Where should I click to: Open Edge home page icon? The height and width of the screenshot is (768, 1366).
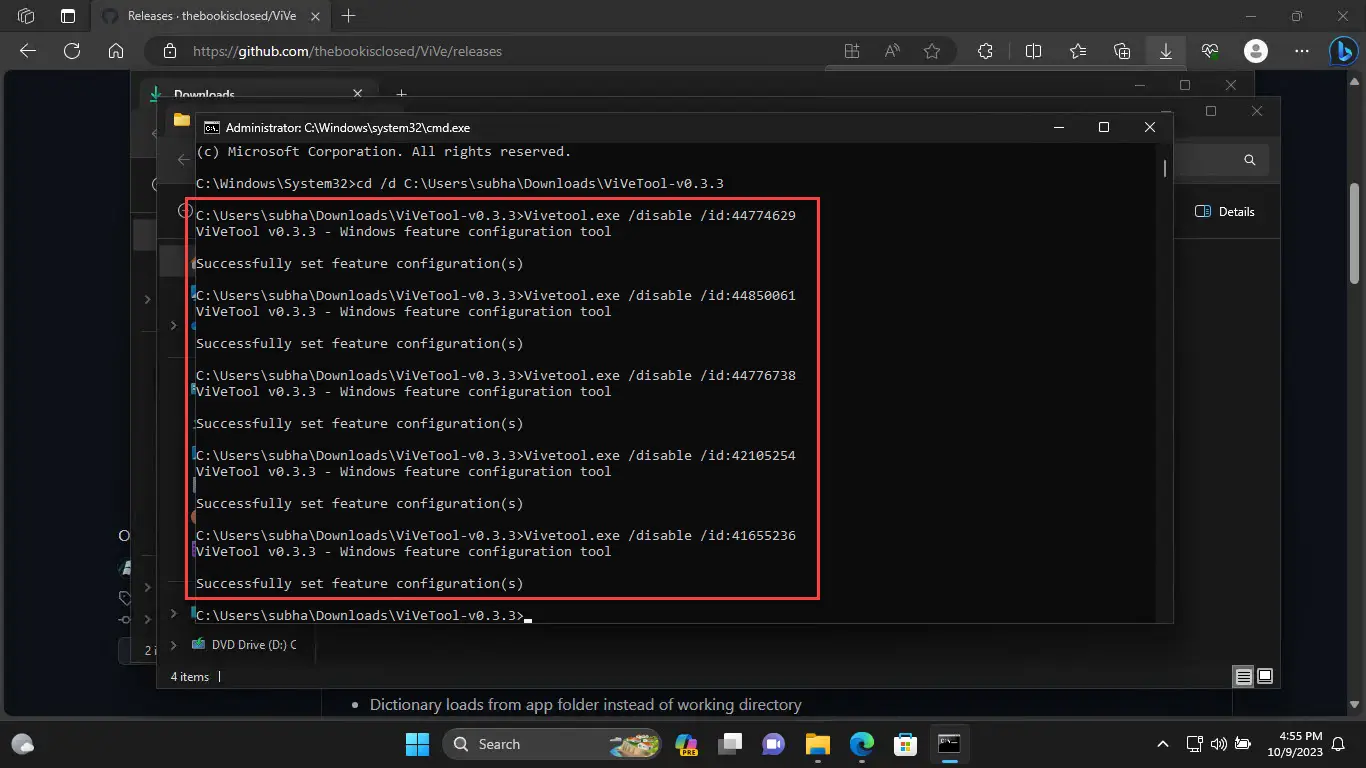(x=116, y=51)
